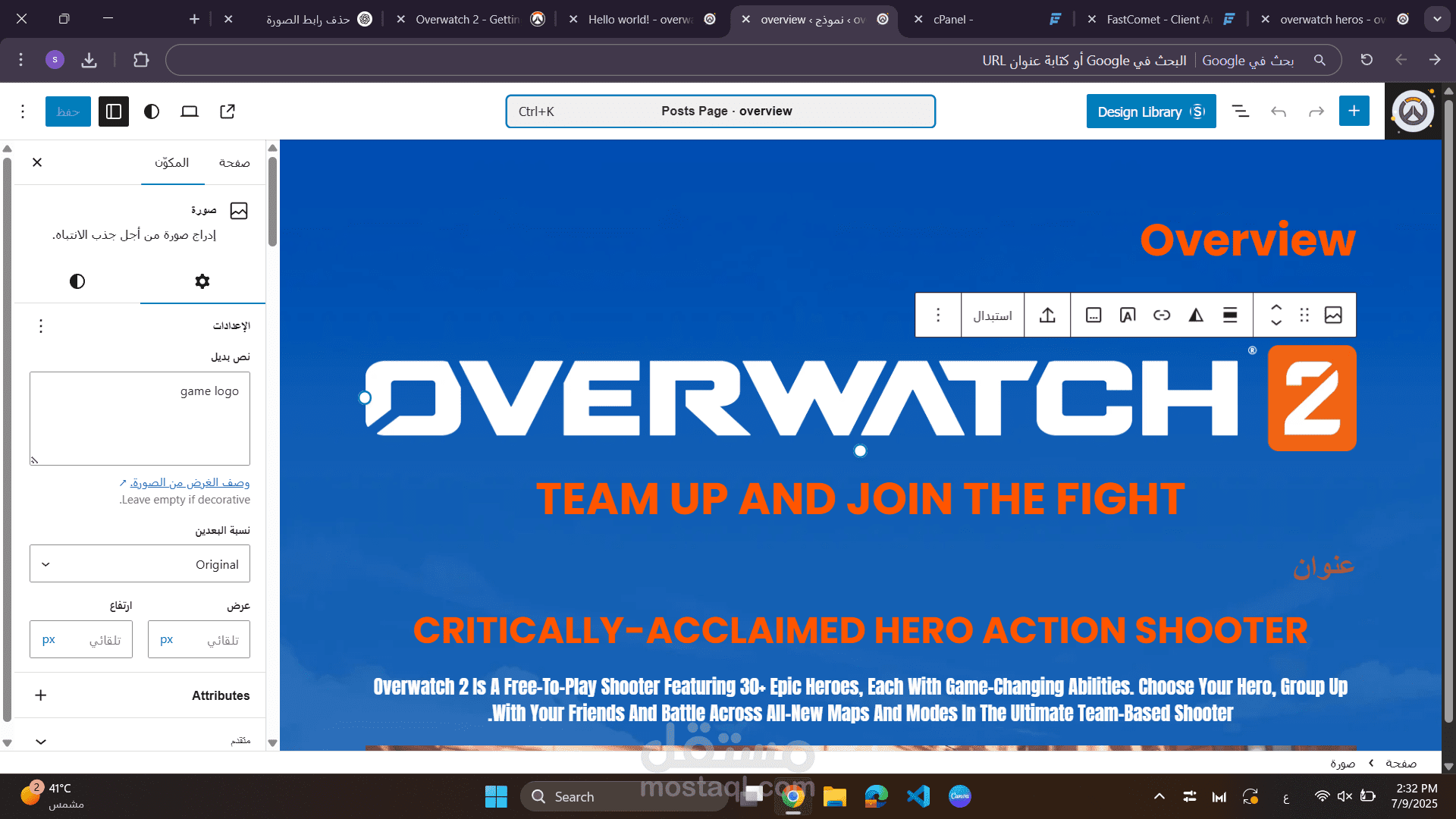This screenshot has width=1456, height=819.
Task: Switch to the FastComet Client browser tab
Action: point(1159,20)
